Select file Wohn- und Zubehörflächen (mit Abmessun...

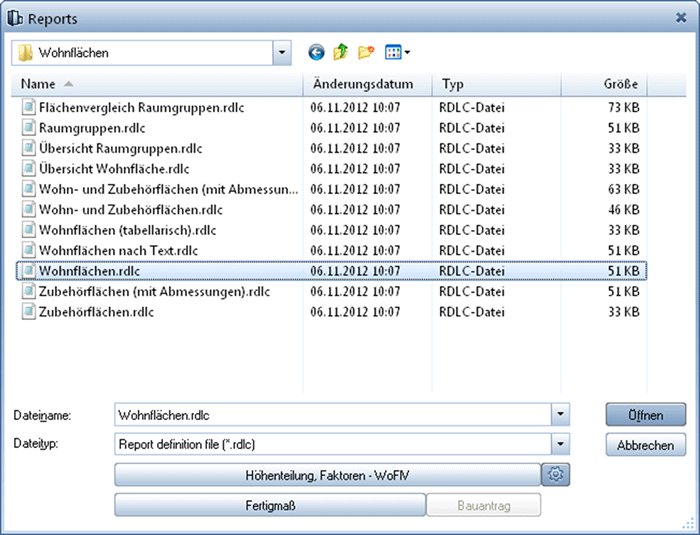pyautogui.click(x=168, y=189)
